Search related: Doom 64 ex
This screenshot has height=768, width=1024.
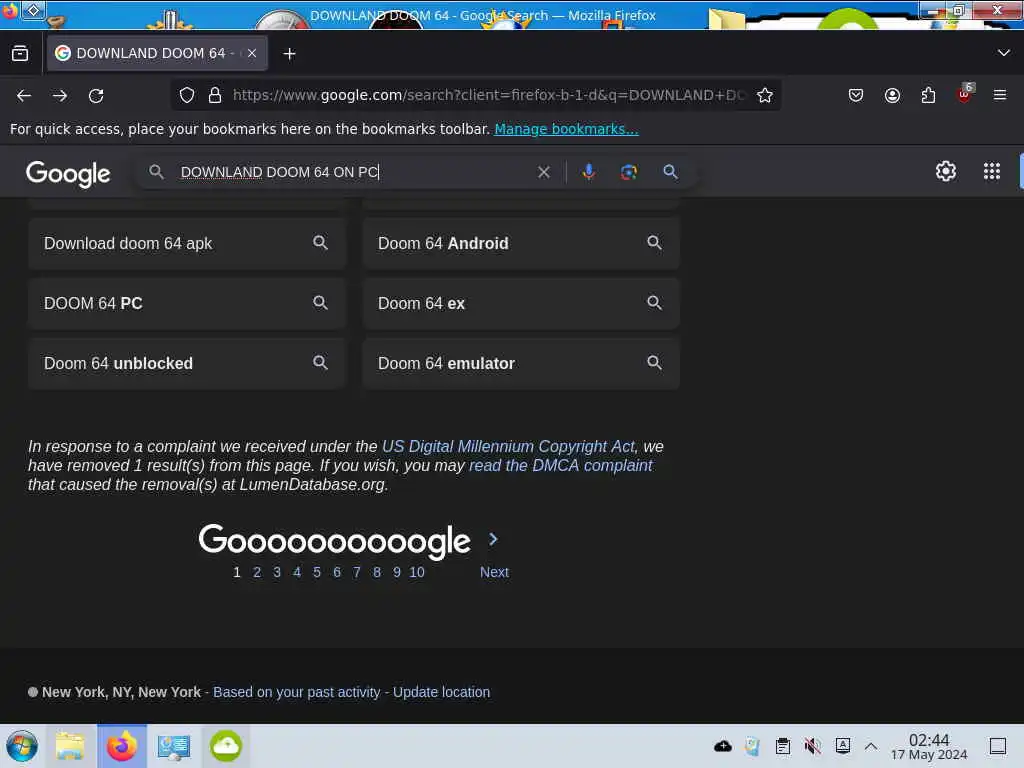pyautogui.click(x=521, y=303)
